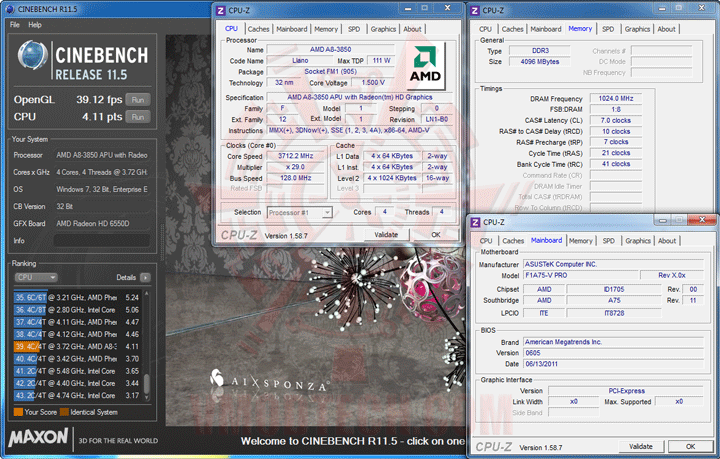Select ranking row 41 at 5.48 GHz

point(77,371)
